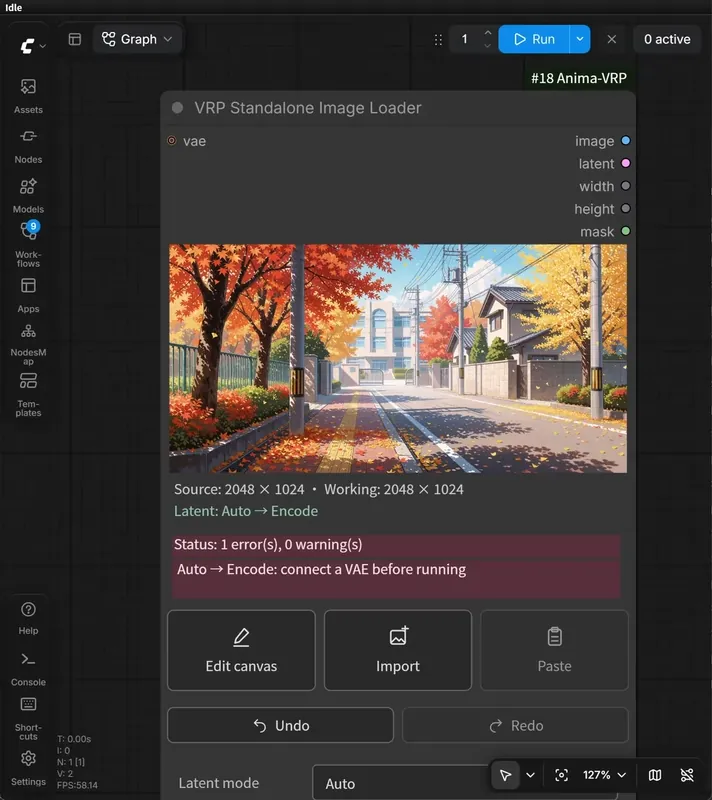712x800 pixels.
Task: Click the height output socket
Action: (626, 209)
